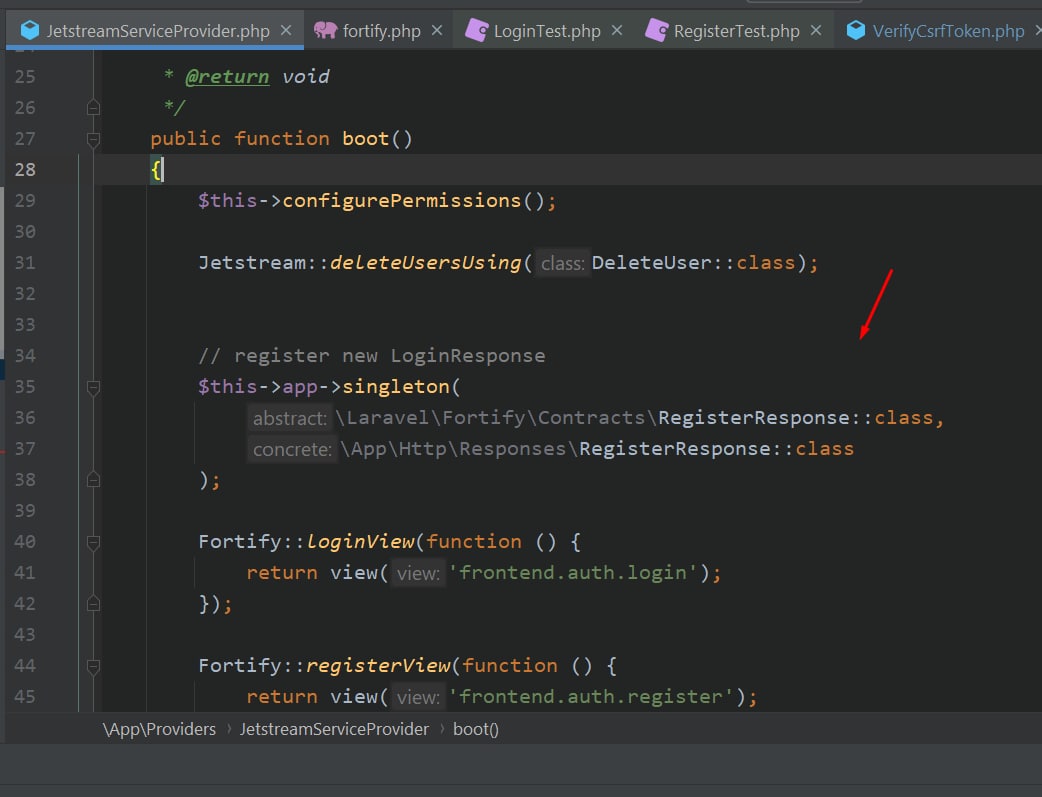Close the fortify.php tab
The height and width of the screenshot is (797, 1042).
(437, 31)
